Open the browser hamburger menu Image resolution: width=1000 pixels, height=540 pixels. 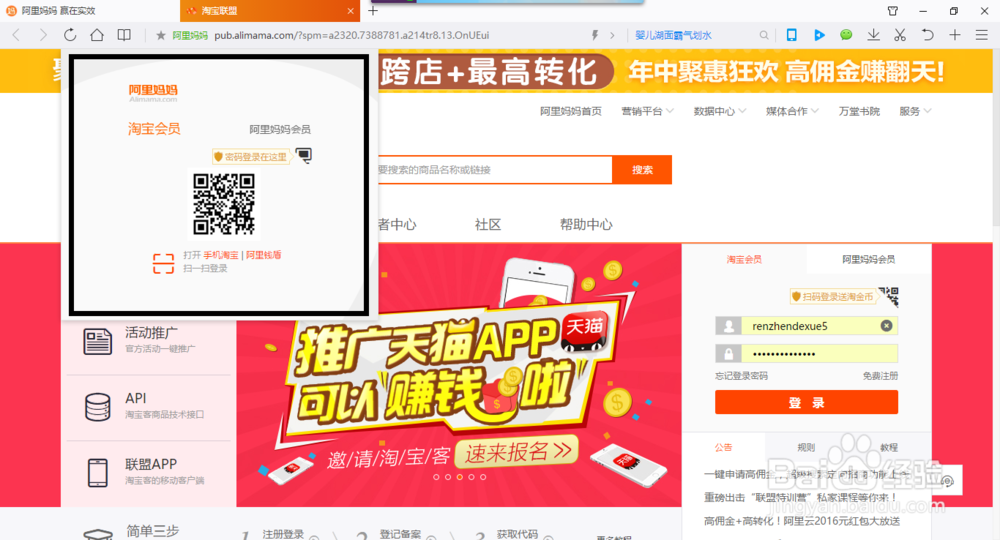(x=982, y=35)
